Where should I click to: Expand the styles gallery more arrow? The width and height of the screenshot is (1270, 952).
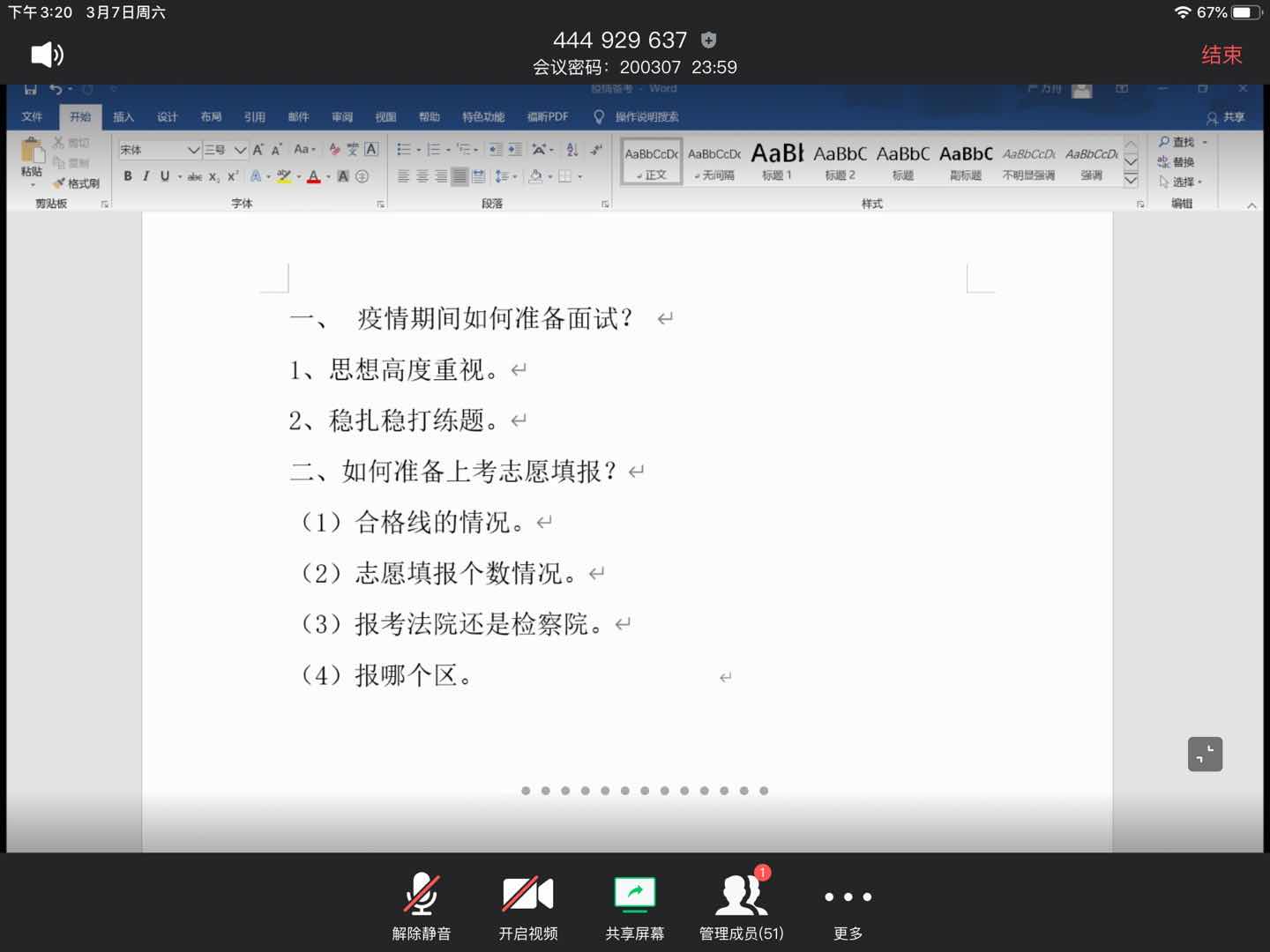click(x=1131, y=181)
